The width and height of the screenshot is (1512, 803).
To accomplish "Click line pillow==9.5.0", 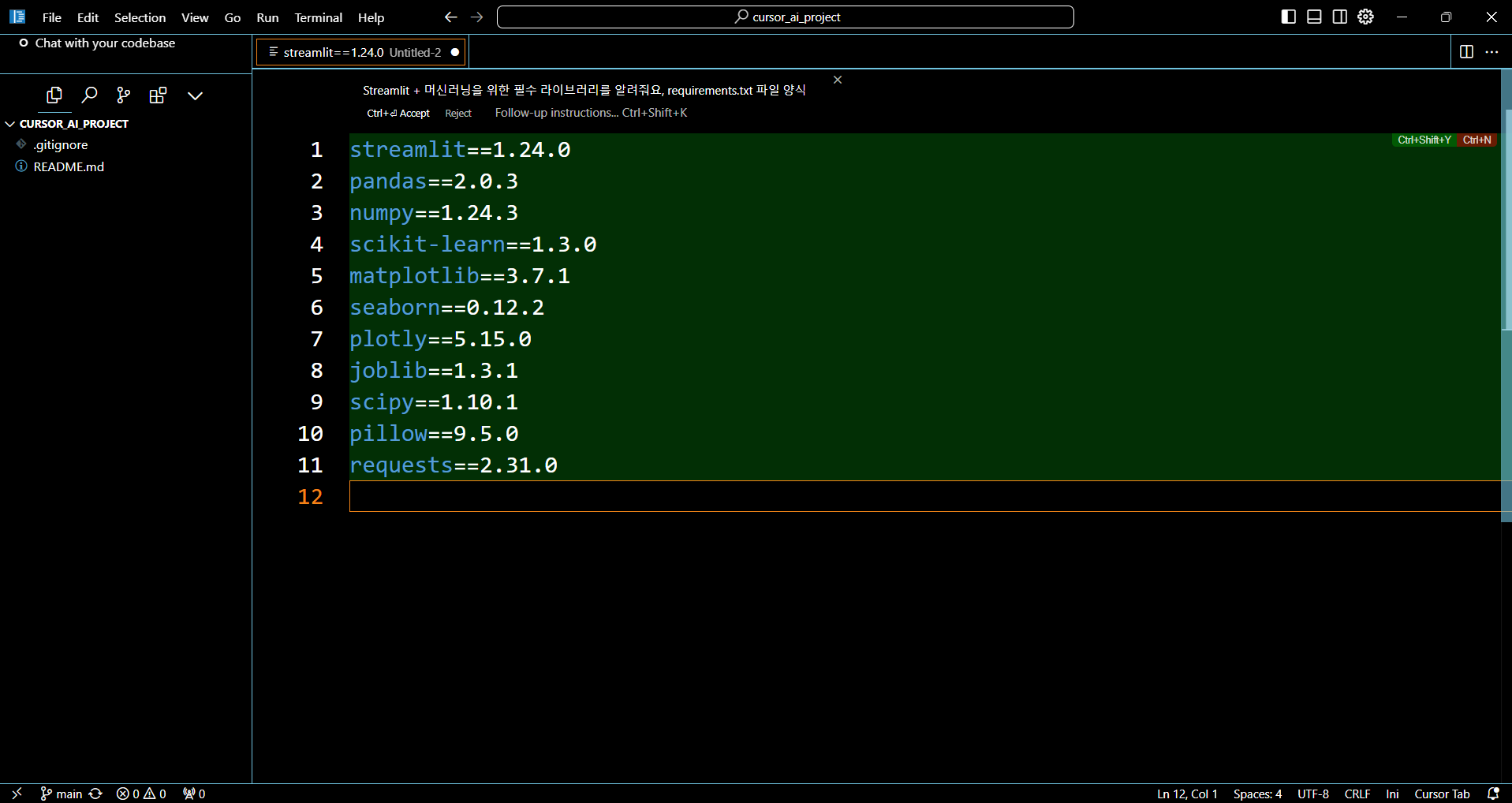I will (434, 433).
